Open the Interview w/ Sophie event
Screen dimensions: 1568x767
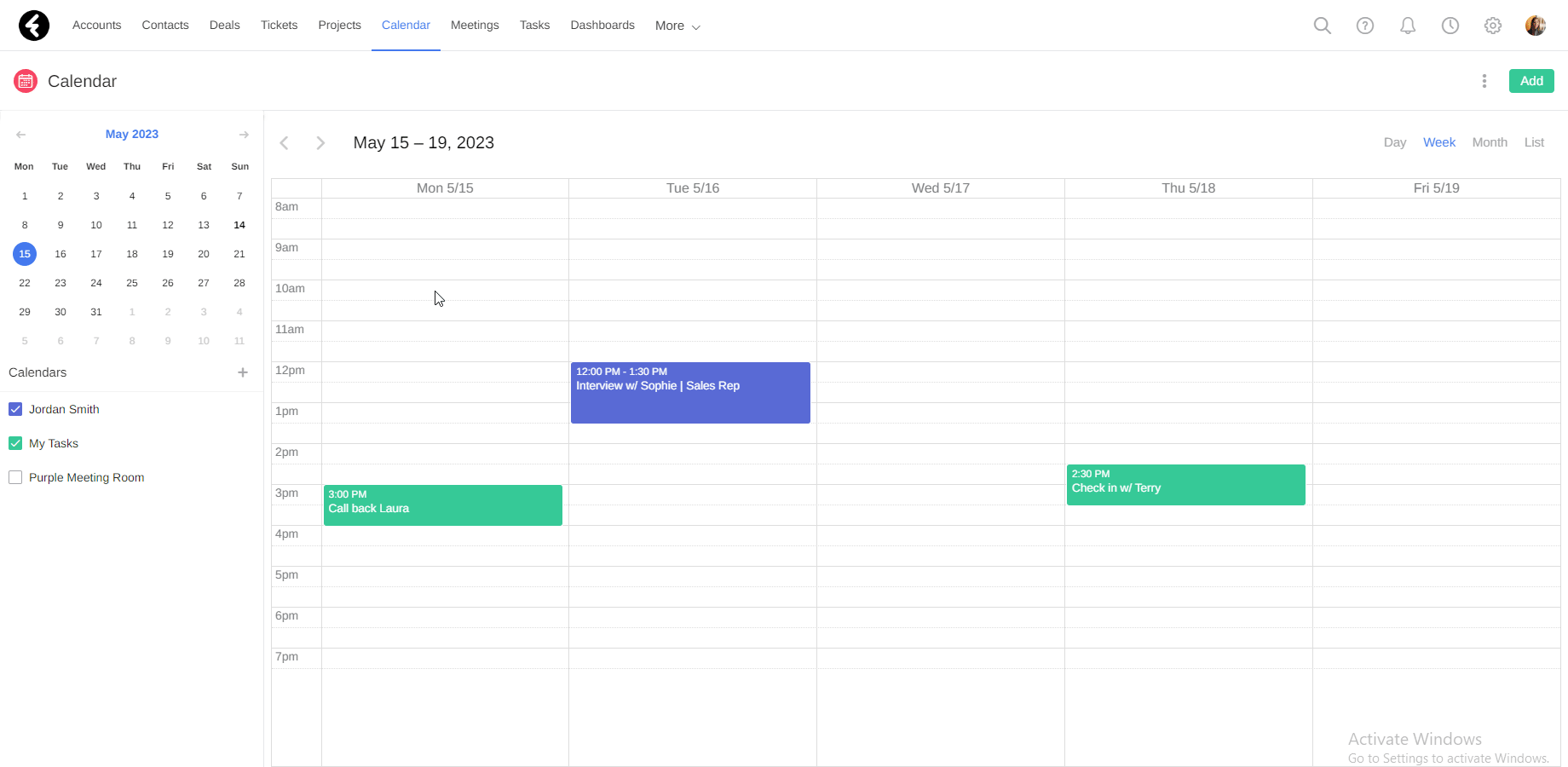(690, 393)
